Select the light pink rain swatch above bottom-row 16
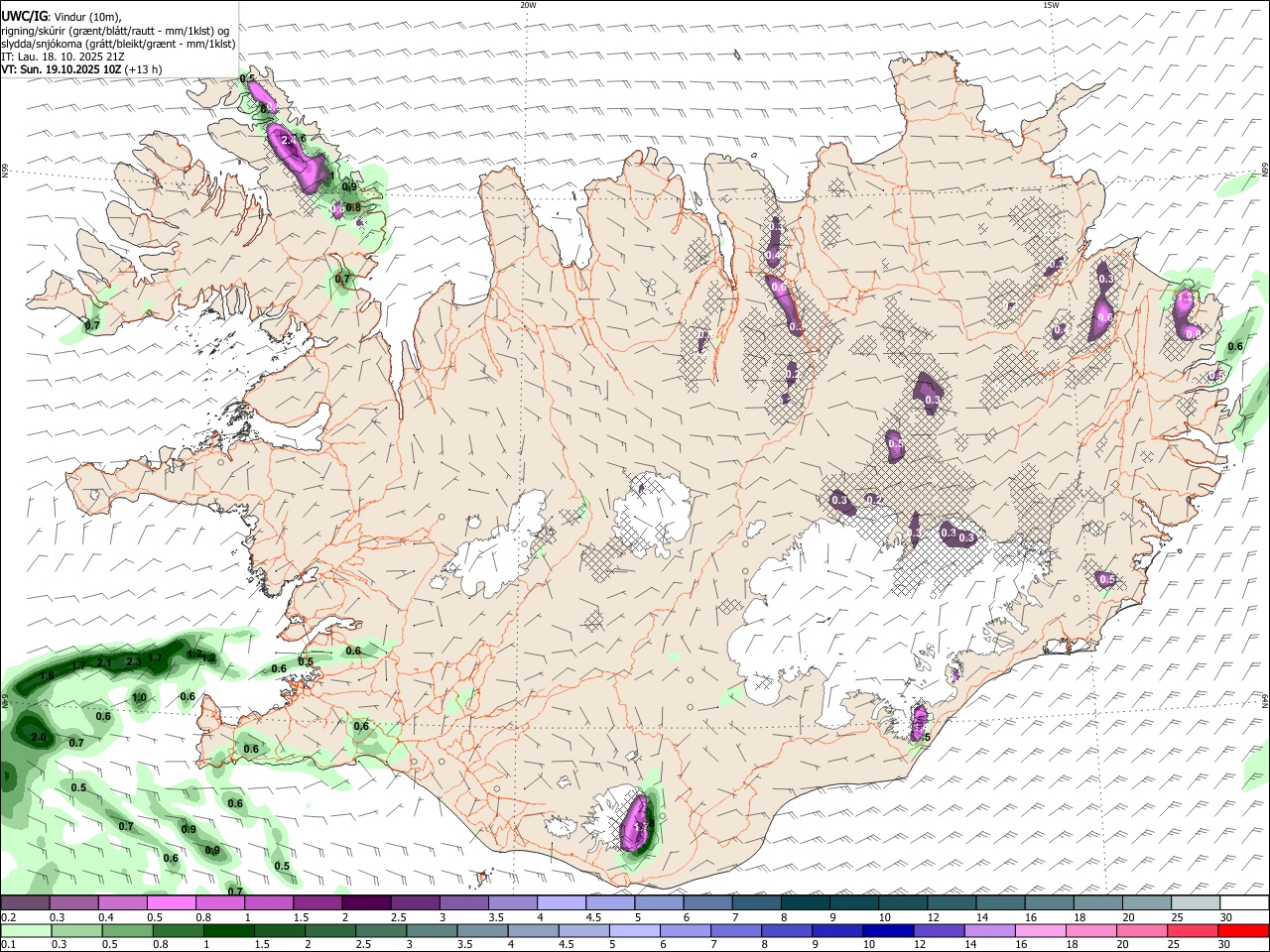Viewport: 1270px width, 952px height. [1042, 930]
